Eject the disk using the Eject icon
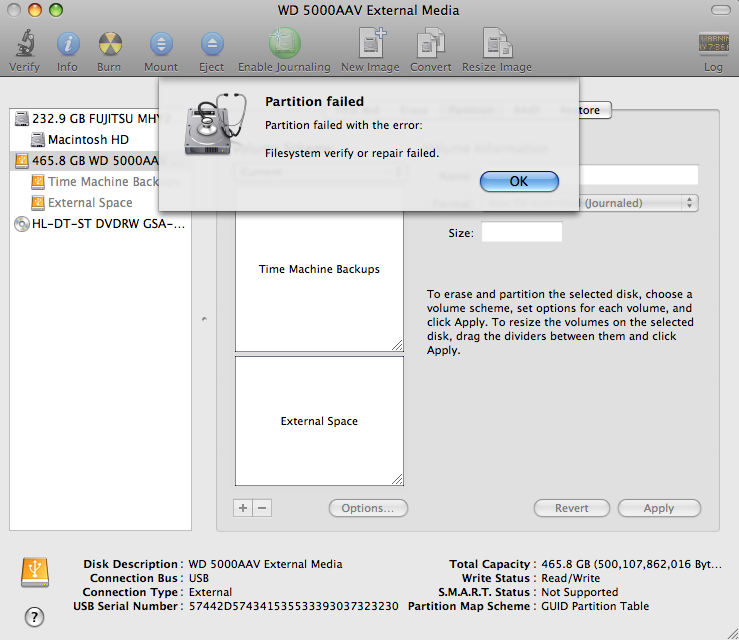Viewport: 739px width, 640px height. [x=212, y=43]
